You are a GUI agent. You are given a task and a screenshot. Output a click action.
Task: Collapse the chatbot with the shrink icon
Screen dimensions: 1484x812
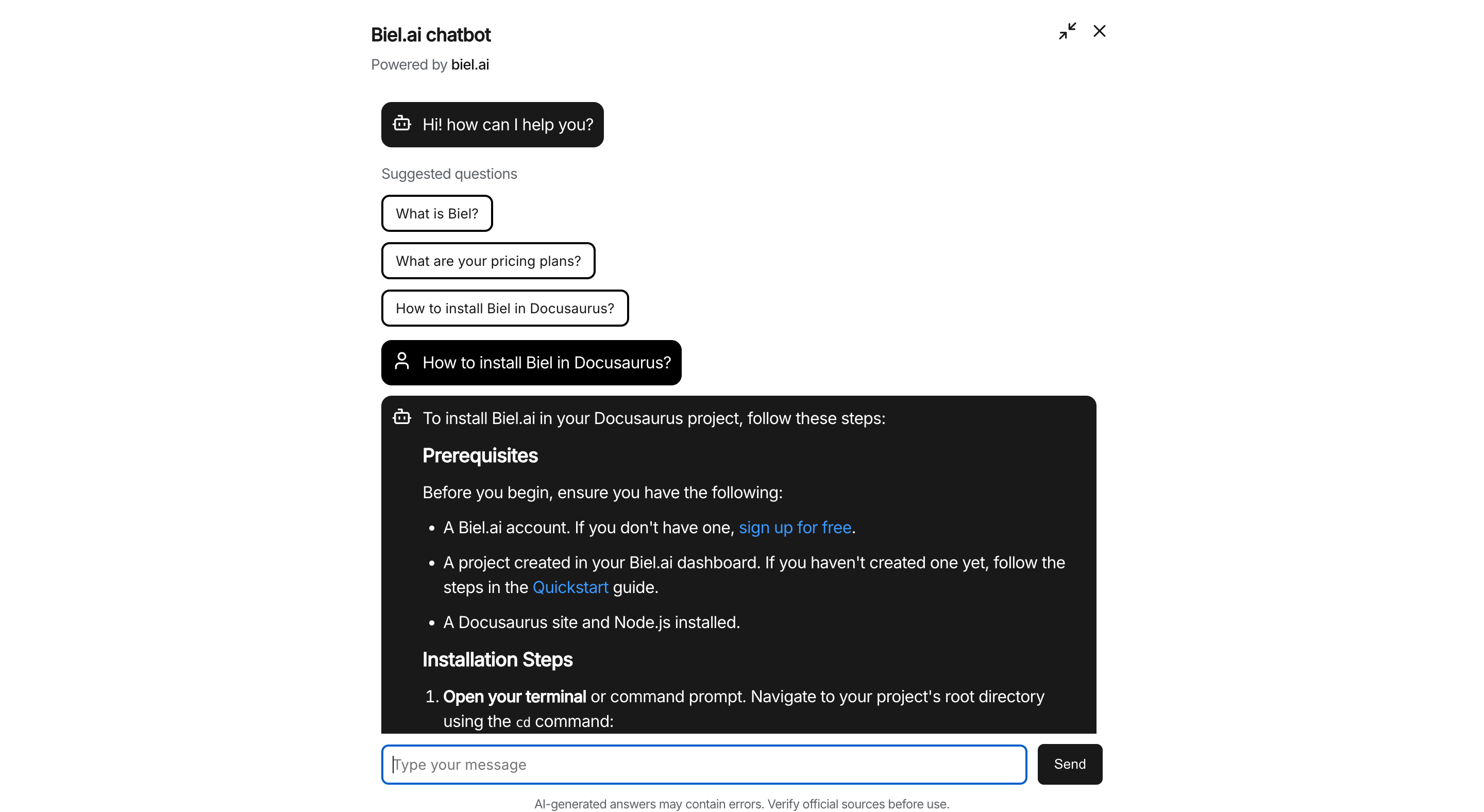tap(1067, 31)
